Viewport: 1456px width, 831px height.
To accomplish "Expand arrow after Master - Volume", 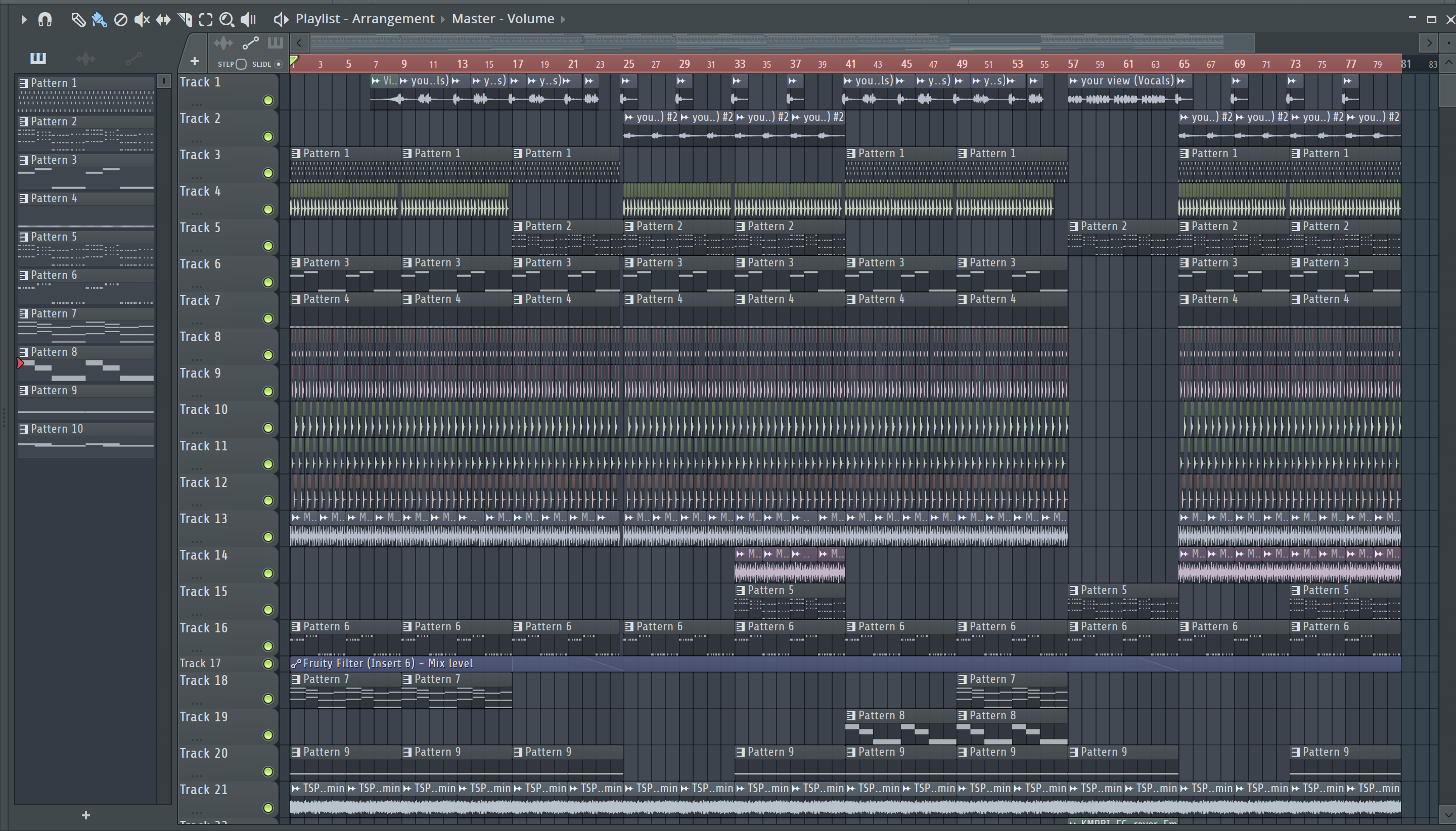I will [x=563, y=19].
